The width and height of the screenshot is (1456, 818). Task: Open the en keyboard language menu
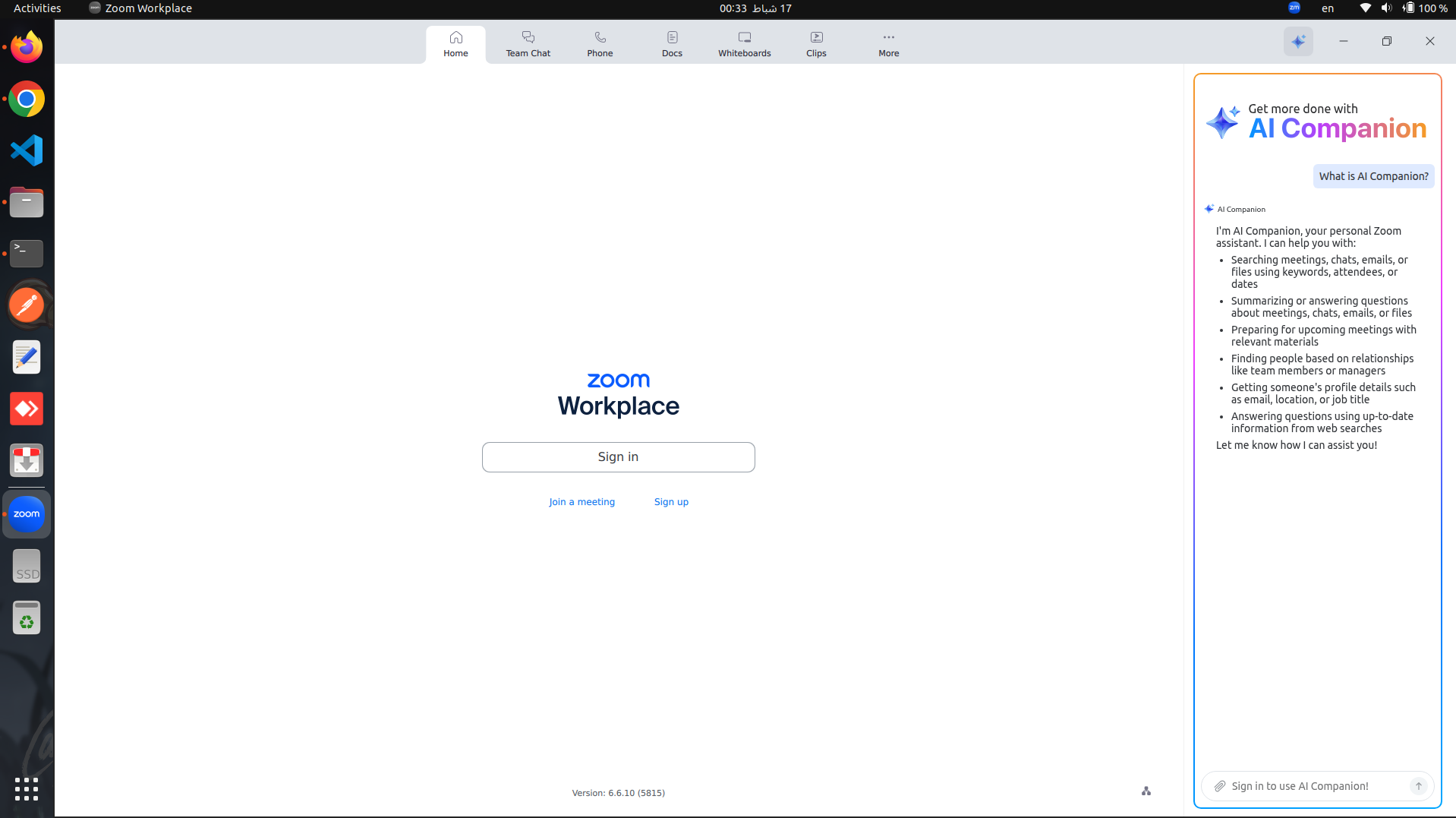[1327, 8]
